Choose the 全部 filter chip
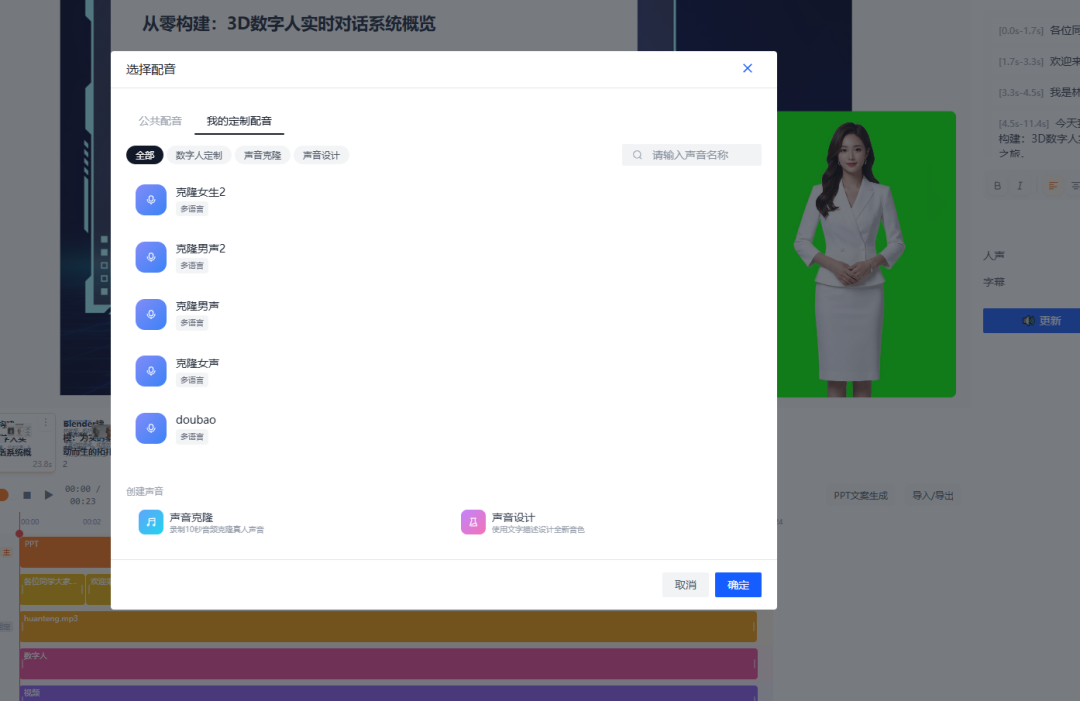This screenshot has width=1080, height=701. (145, 155)
